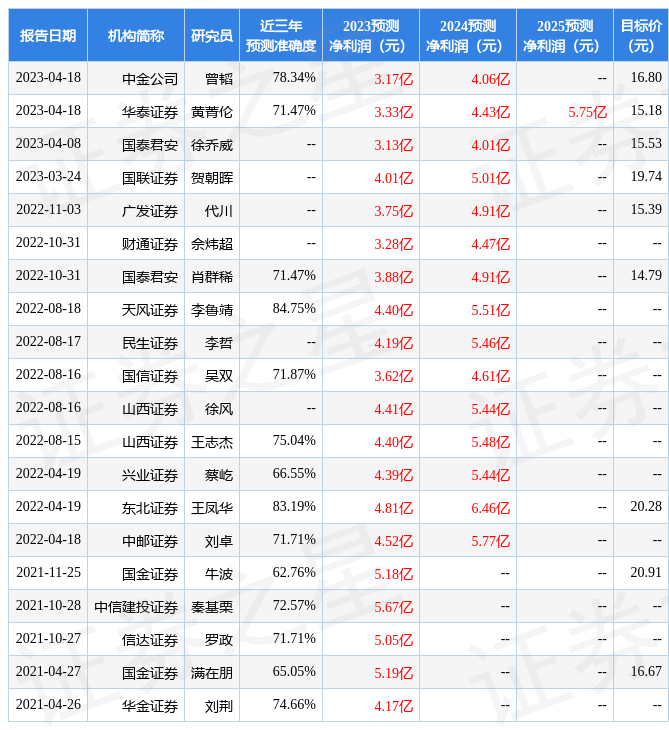Click target price 15.18

coord(646,110)
